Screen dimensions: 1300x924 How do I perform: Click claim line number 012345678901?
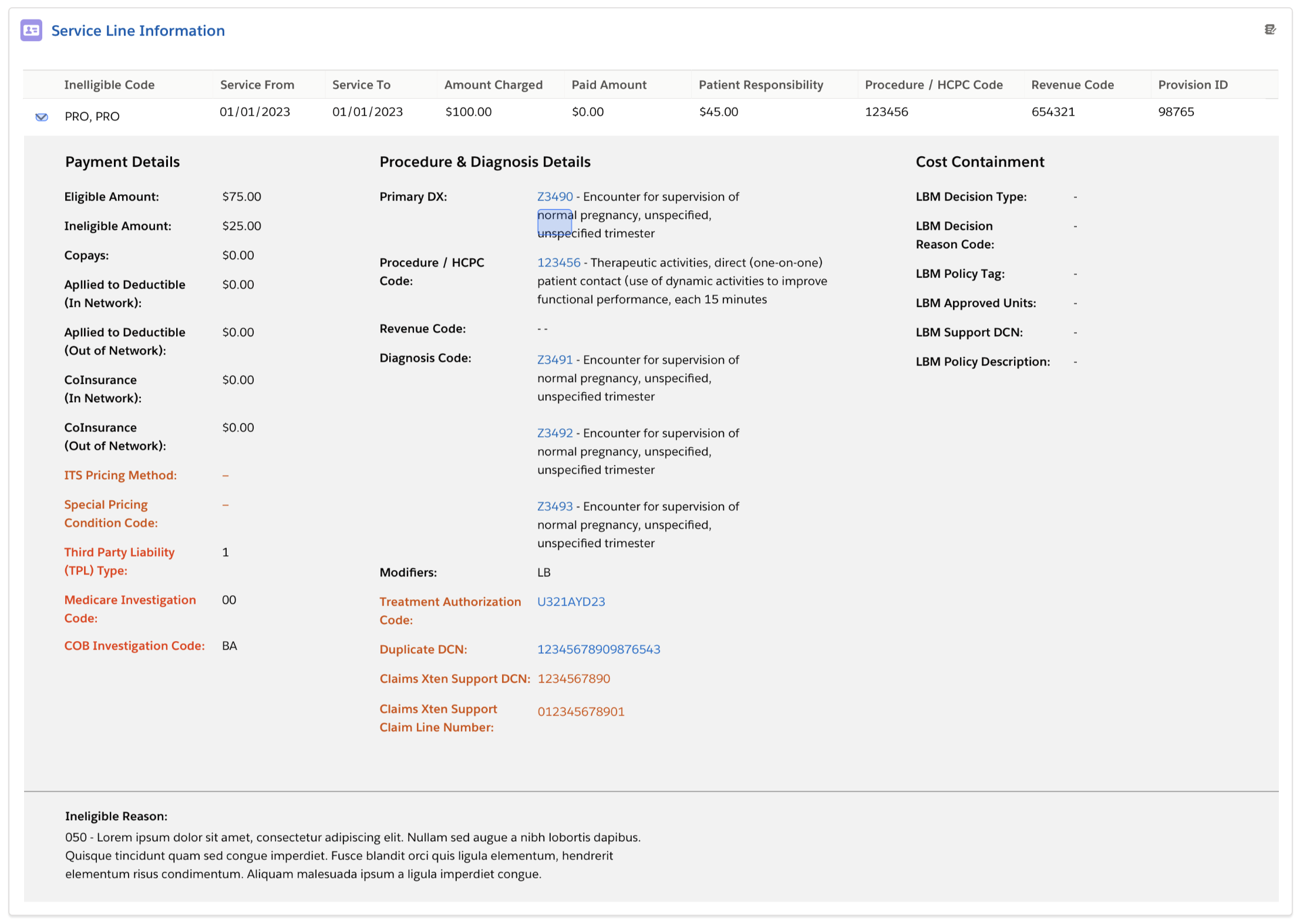[581, 711]
